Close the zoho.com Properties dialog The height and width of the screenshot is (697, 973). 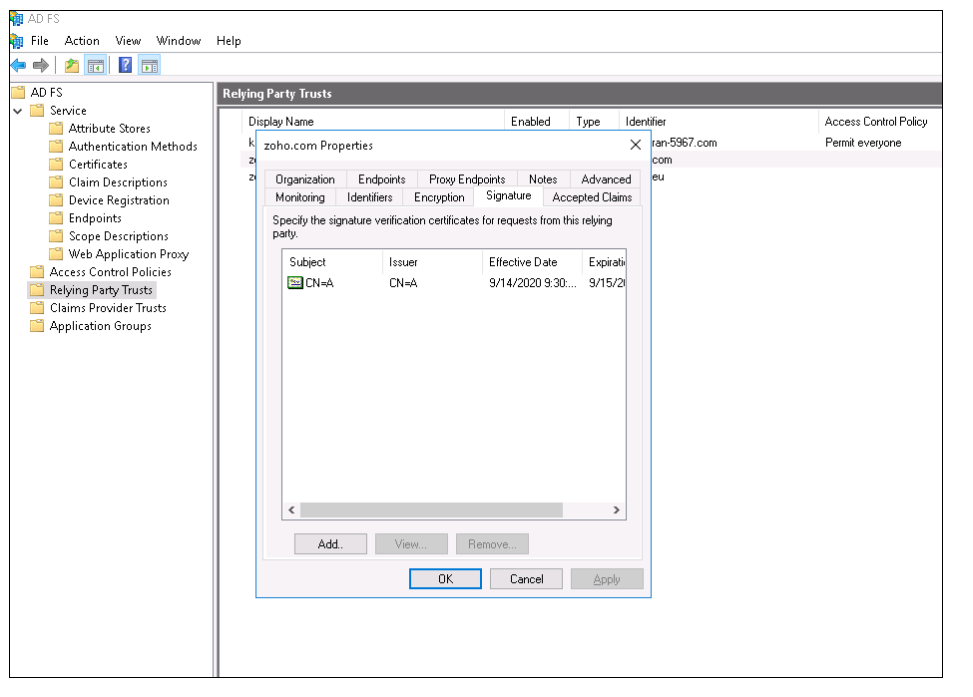(635, 145)
